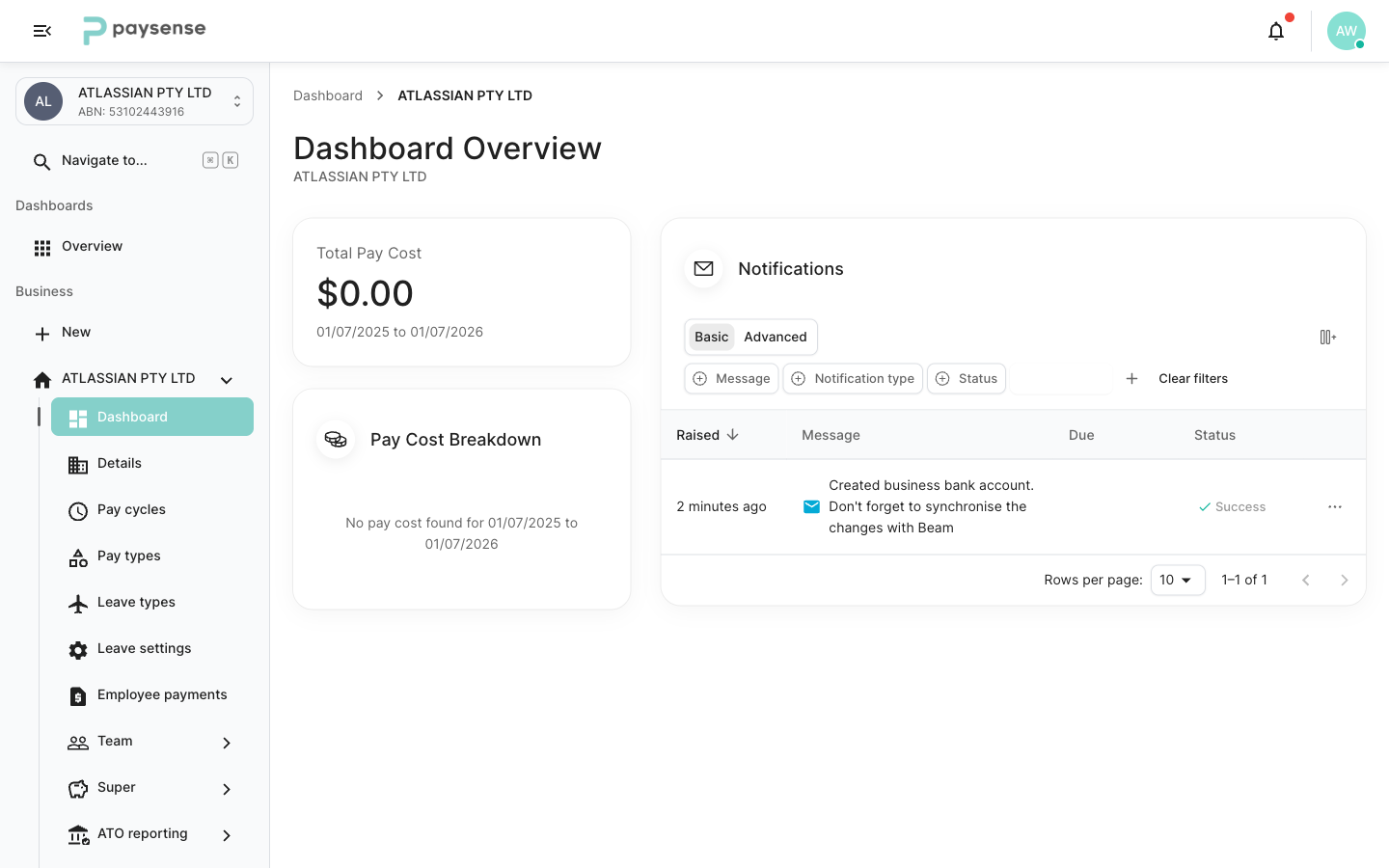Click the Team people icon
Image resolution: width=1389 pixels, height=868 pixels.
point(78,743)
